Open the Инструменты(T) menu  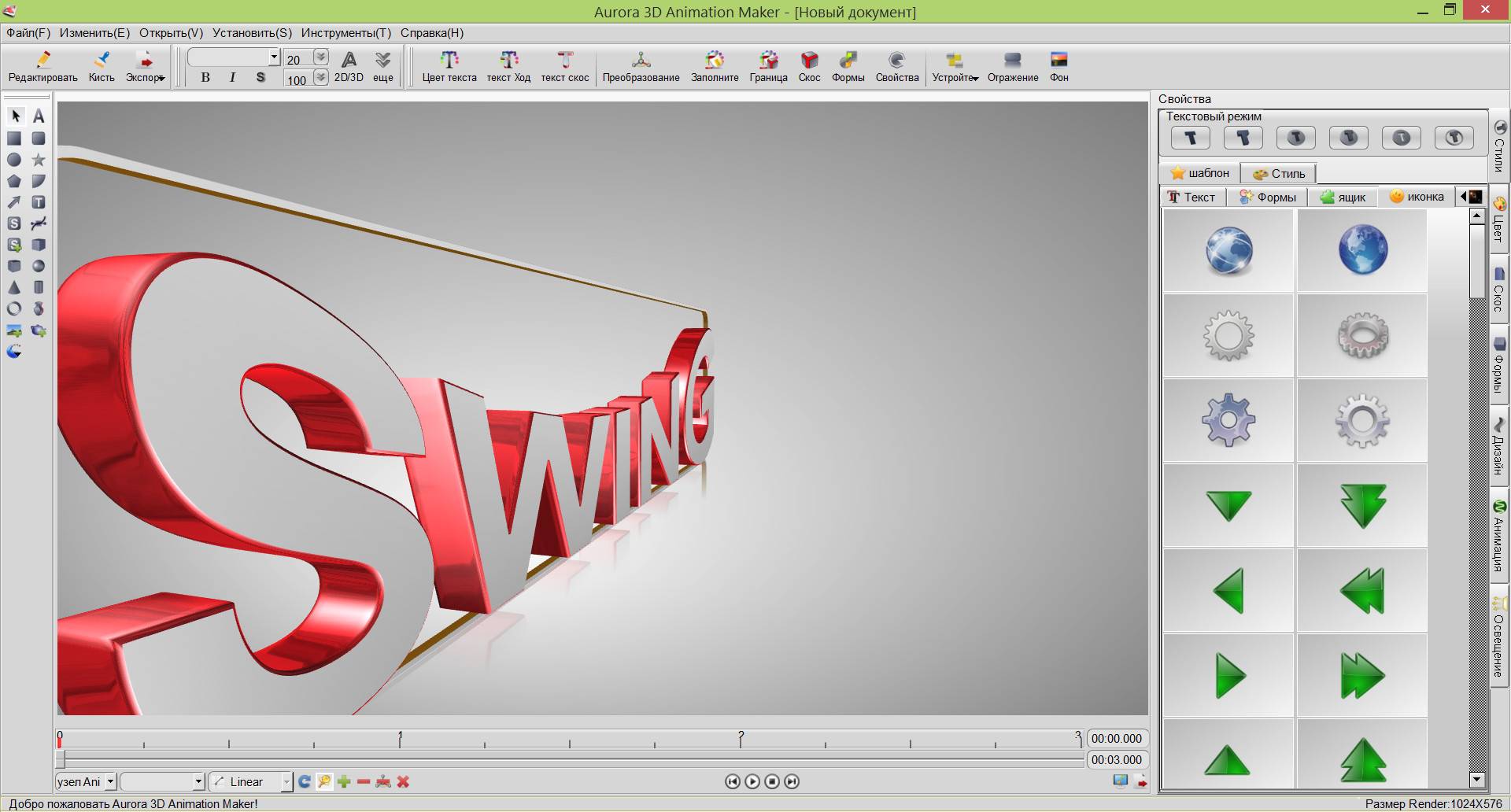345,33
